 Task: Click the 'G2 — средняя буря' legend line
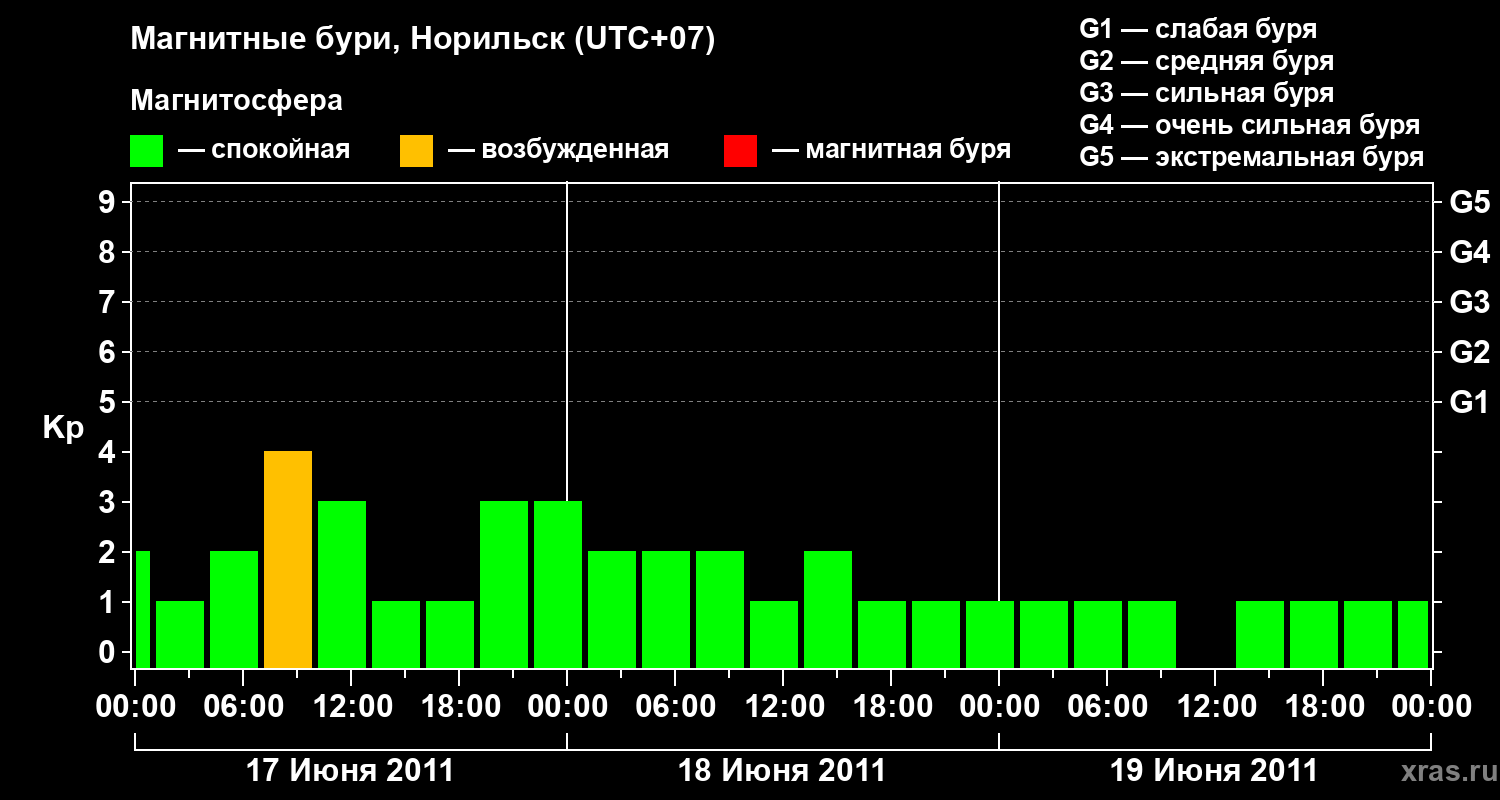click(1207, 61)
